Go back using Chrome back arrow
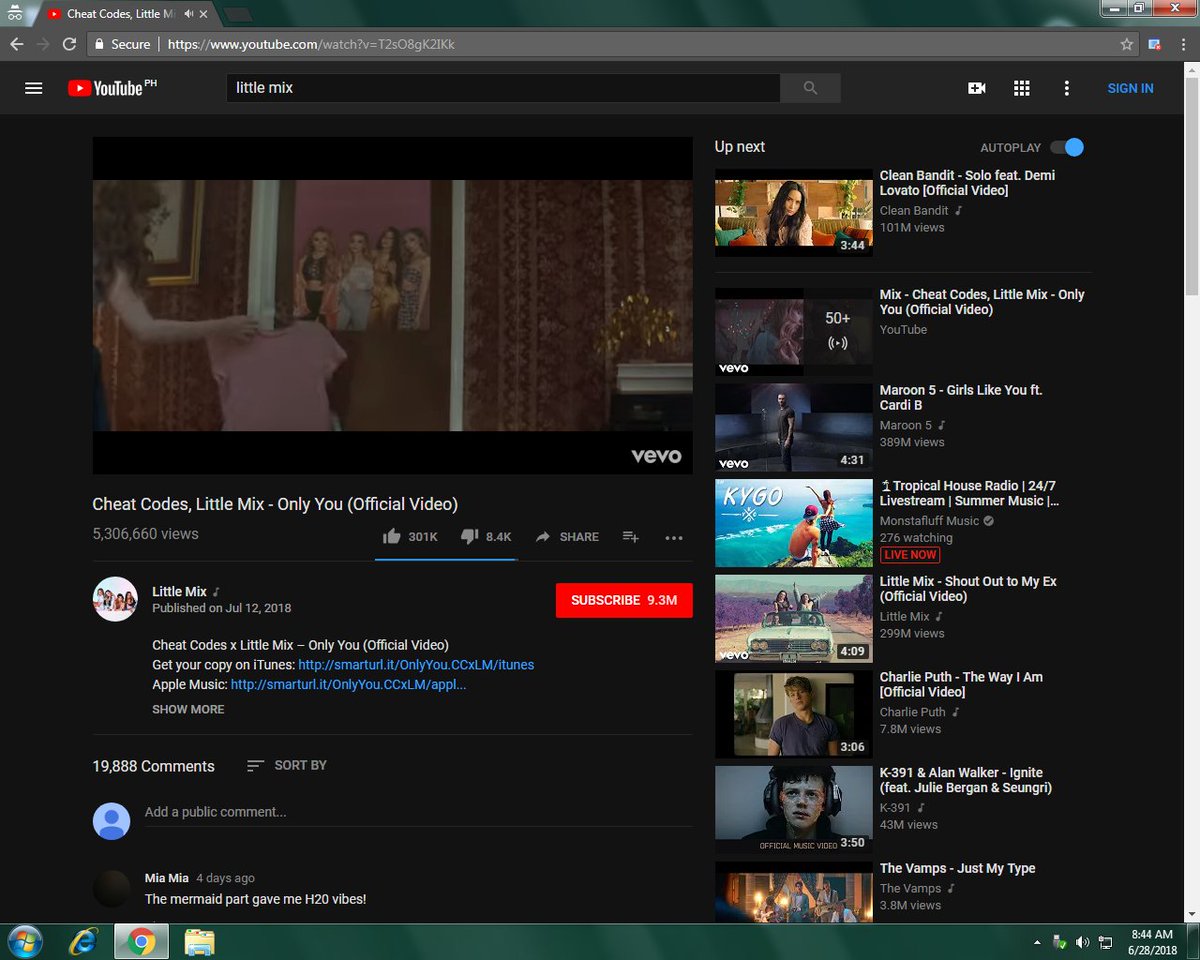The image size is (1200, 960). (x=16, y=44)
